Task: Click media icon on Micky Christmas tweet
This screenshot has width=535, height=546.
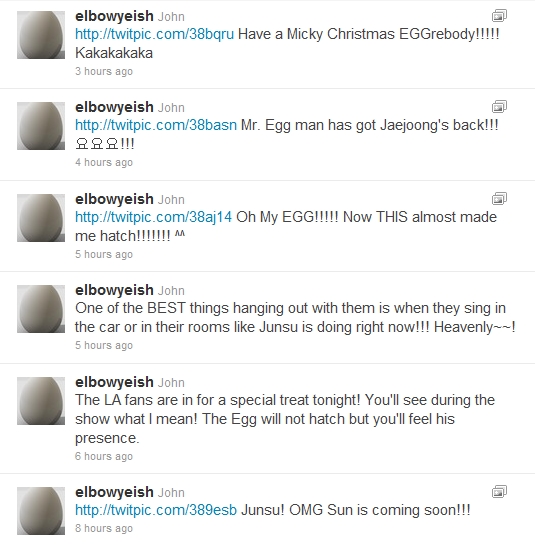Action: click(x=499, y=16)
